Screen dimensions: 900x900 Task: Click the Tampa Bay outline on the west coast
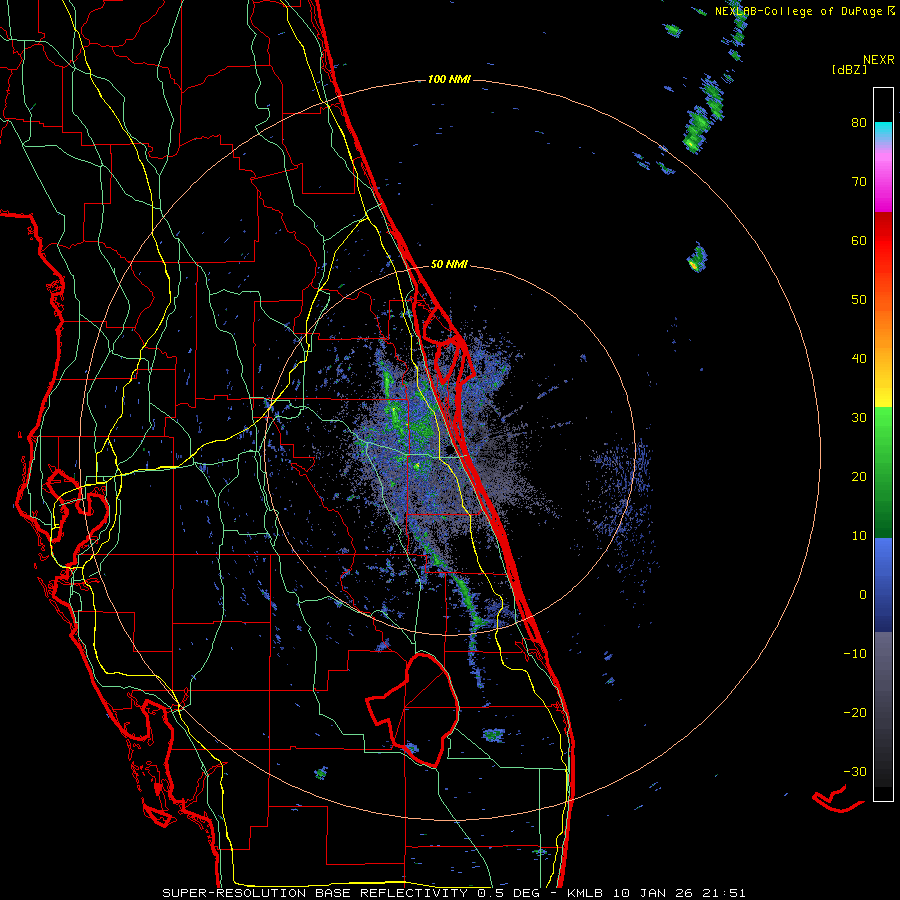(x=80, y=505)
